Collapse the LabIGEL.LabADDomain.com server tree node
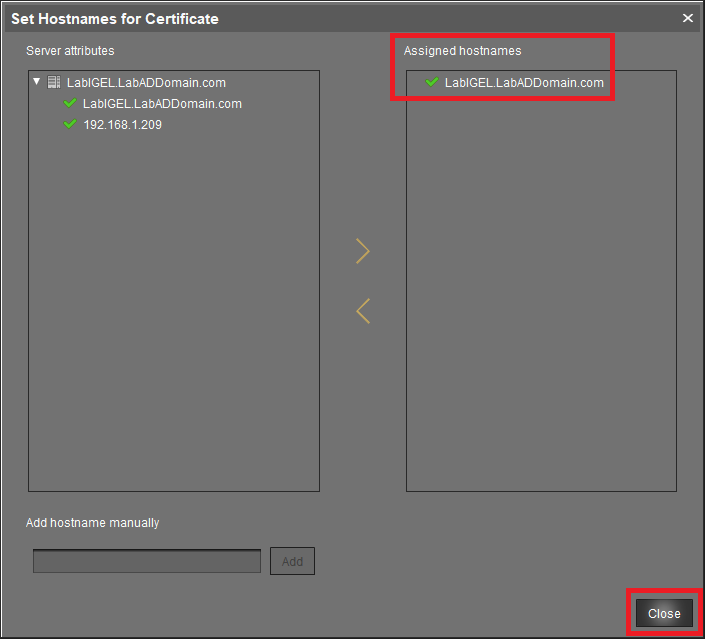This screenshot has height=639, width=705. click(37, 83)
